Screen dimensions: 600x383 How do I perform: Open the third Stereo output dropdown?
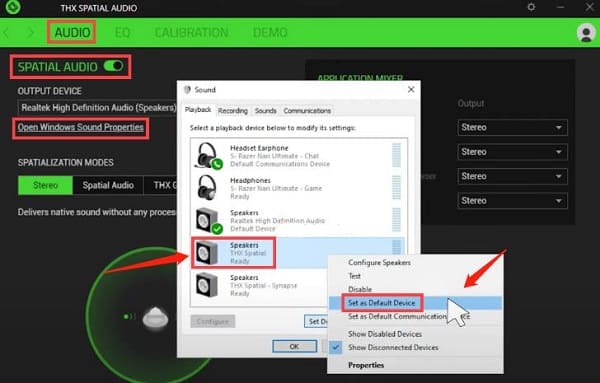coord(512,176)
